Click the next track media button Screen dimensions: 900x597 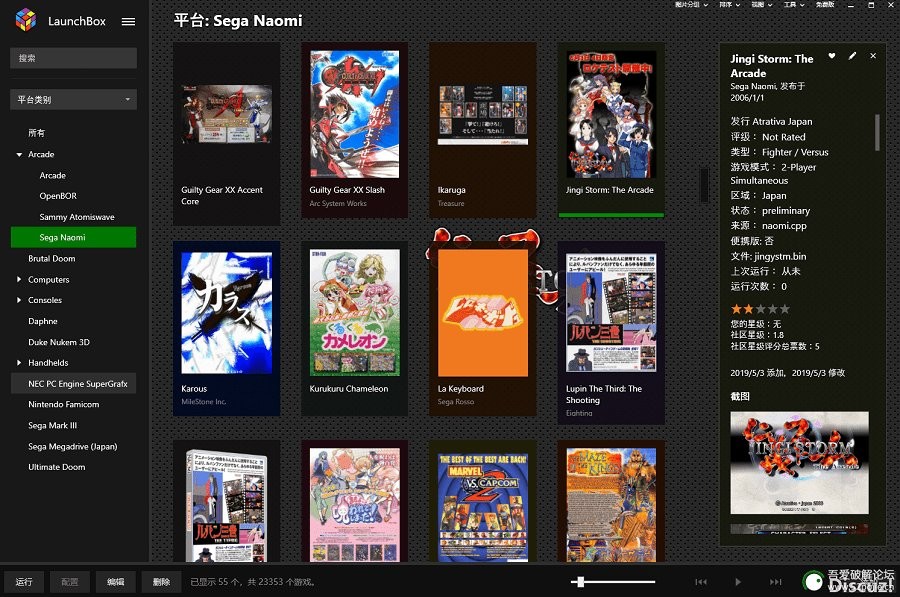(x=775, y=581)
